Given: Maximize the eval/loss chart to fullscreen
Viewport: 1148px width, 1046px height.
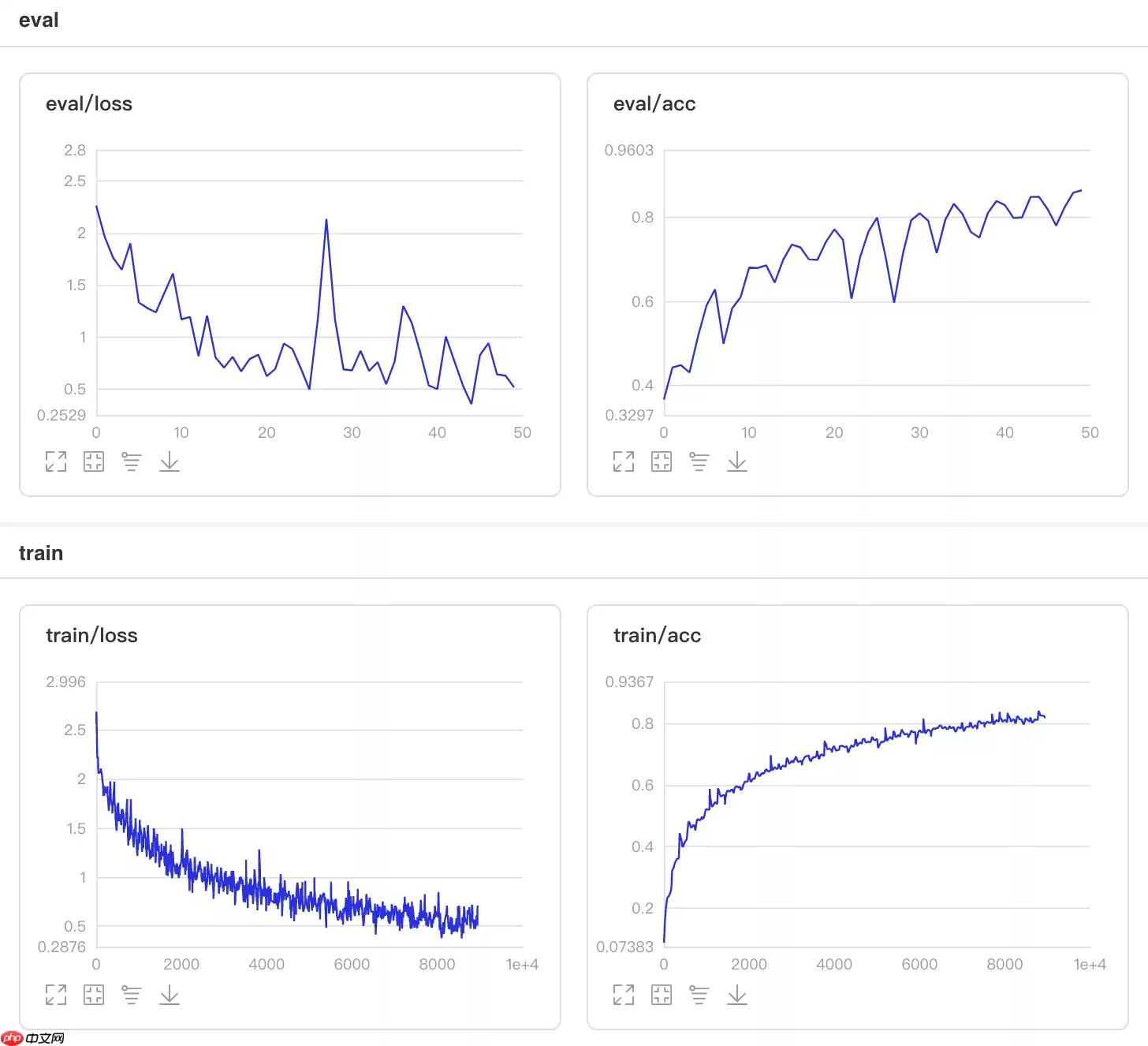Looking at the screenshot, I should [56, 461].
